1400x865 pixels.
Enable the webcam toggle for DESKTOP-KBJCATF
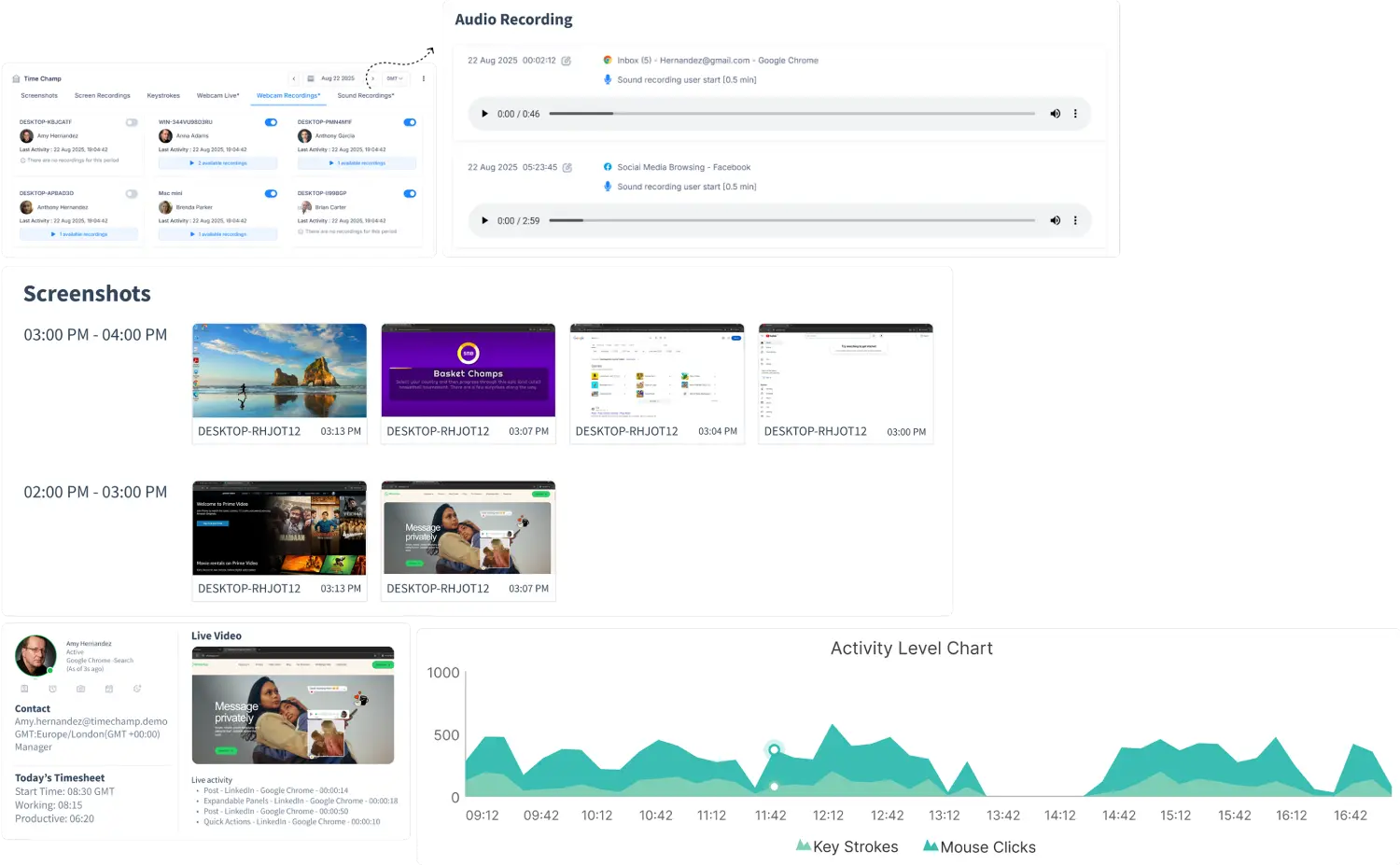coord(132,122)
